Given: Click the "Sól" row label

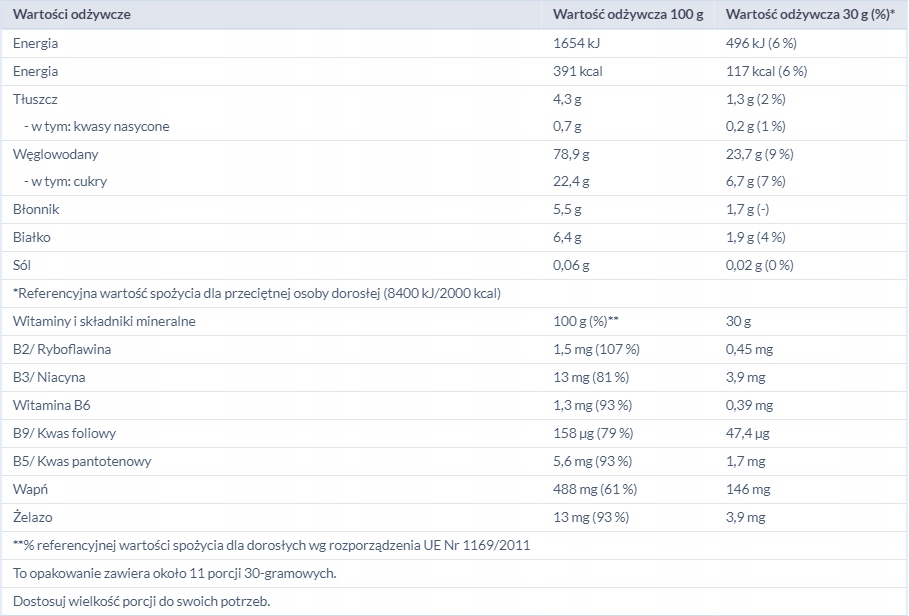Looking at the screenshot, I should [23, 265].
